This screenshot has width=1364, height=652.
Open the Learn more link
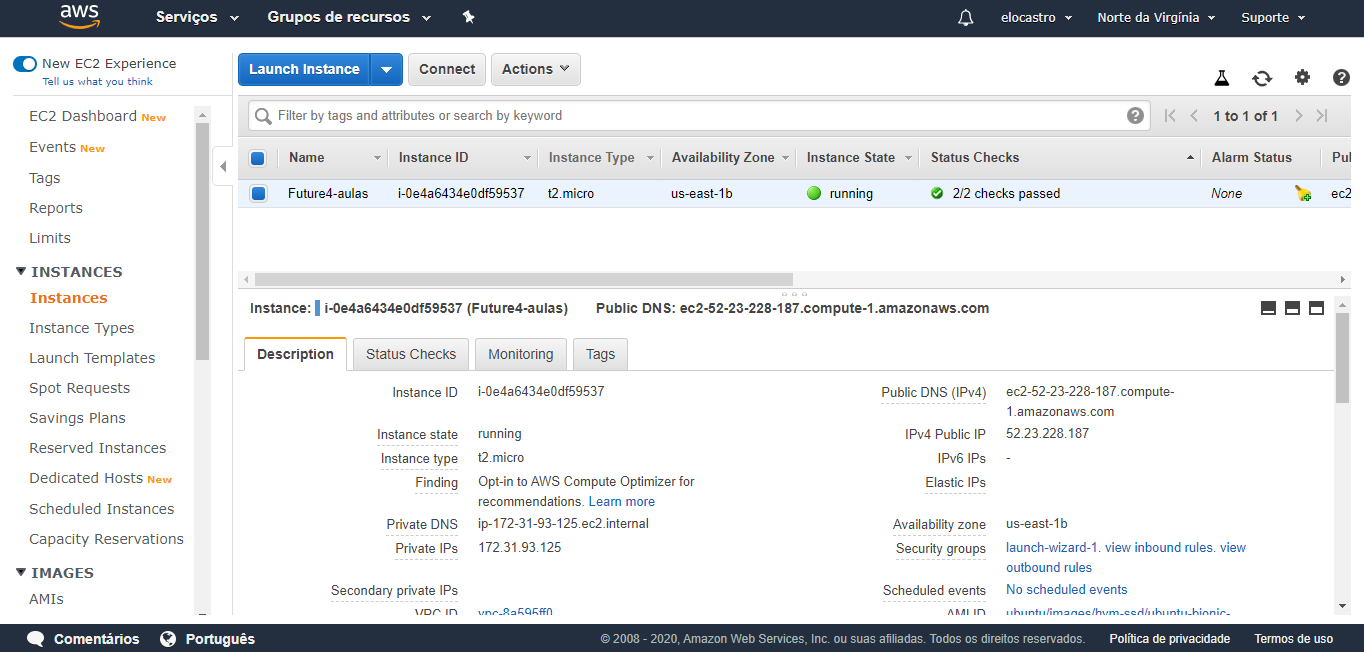[622, 502]
